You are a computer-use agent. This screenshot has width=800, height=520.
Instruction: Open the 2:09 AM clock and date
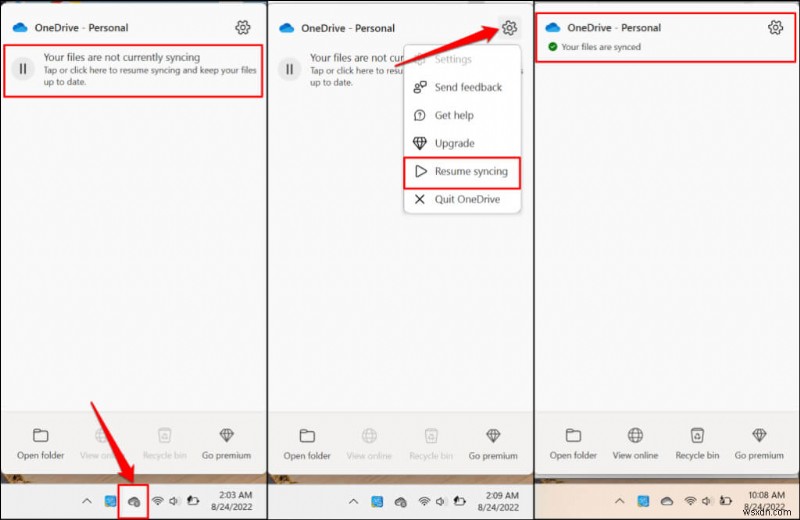(x=498, y=501)
